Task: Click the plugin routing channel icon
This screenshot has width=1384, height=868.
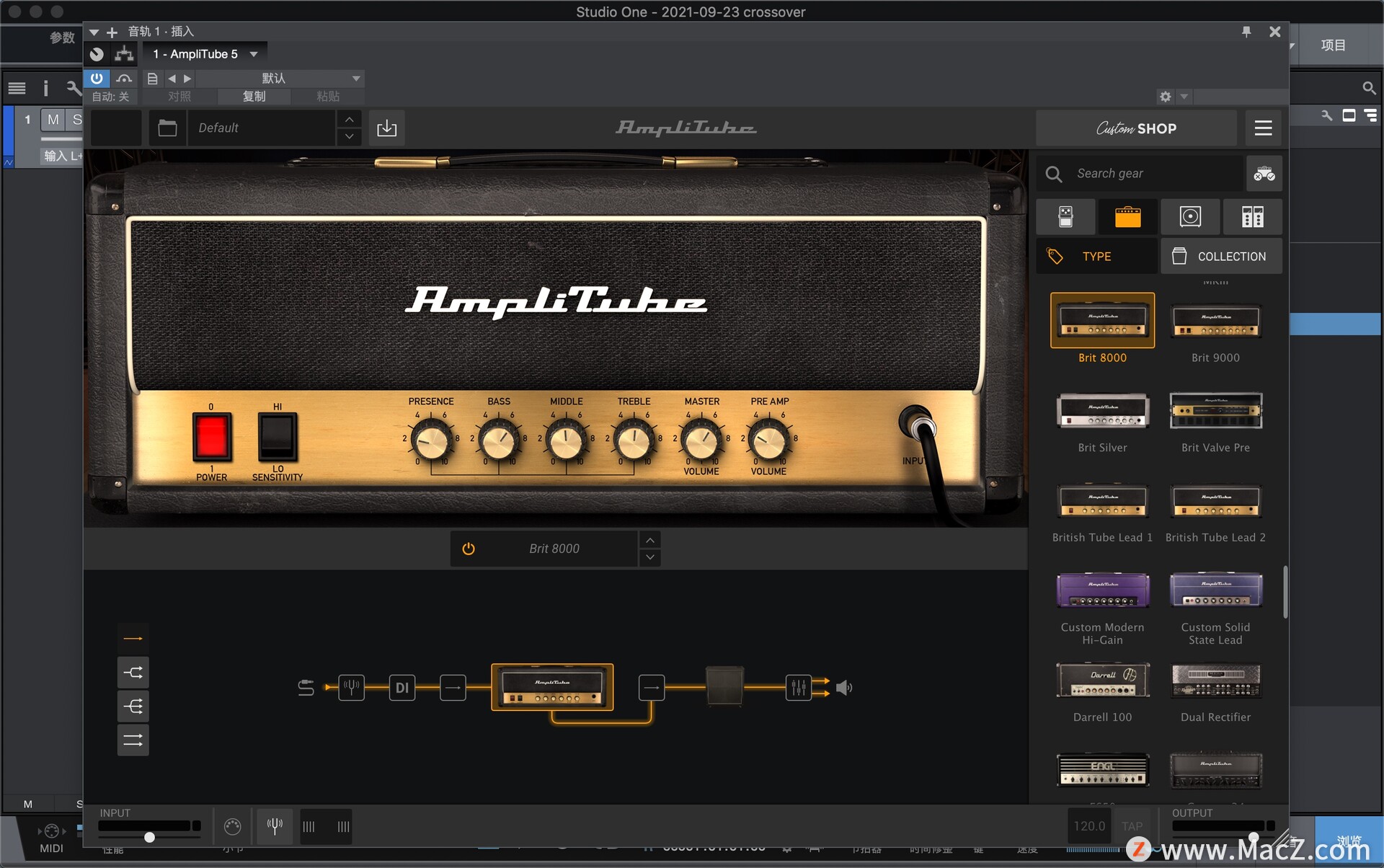Action: point(124,54)
